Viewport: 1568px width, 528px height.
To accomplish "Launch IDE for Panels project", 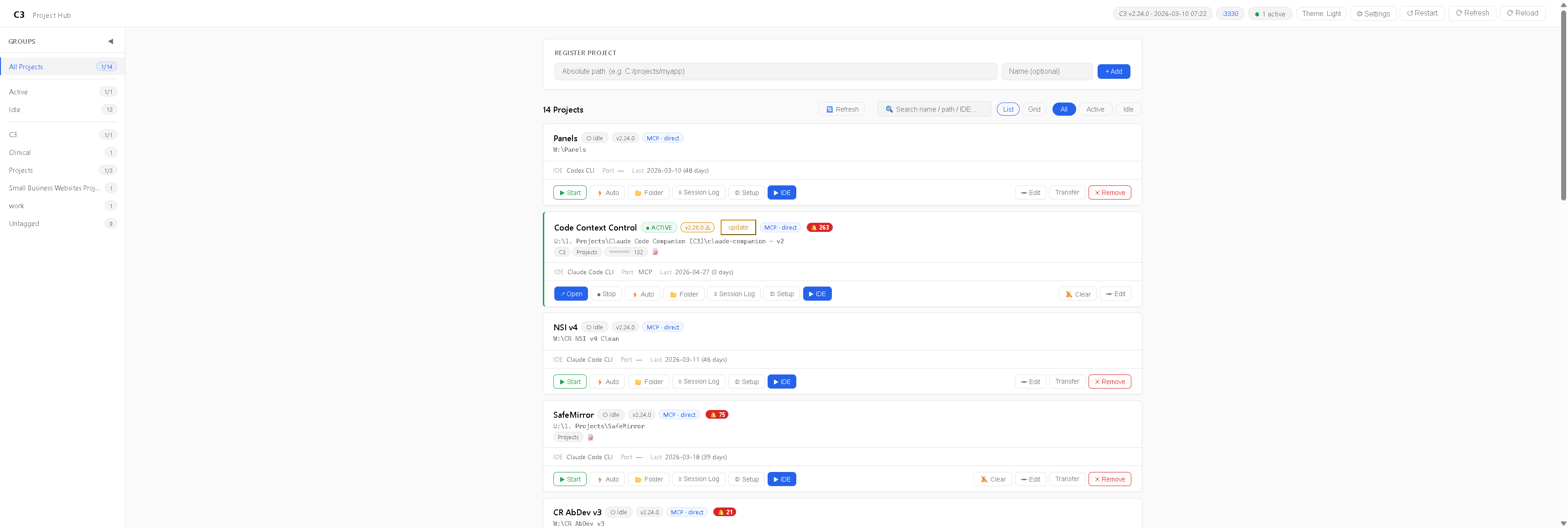I will tap(782, 193).
